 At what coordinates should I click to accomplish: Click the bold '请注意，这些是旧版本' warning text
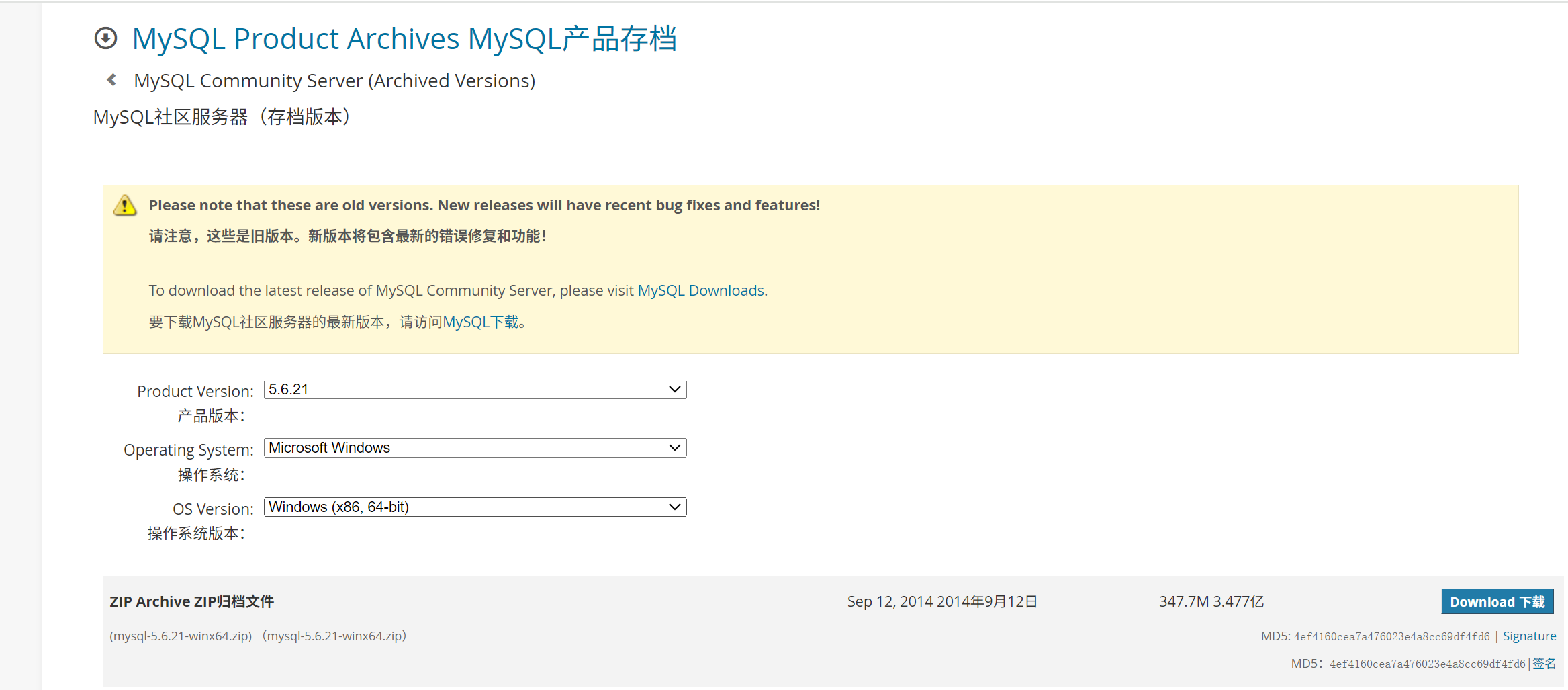pyautogui.click(x=347, y=236)
